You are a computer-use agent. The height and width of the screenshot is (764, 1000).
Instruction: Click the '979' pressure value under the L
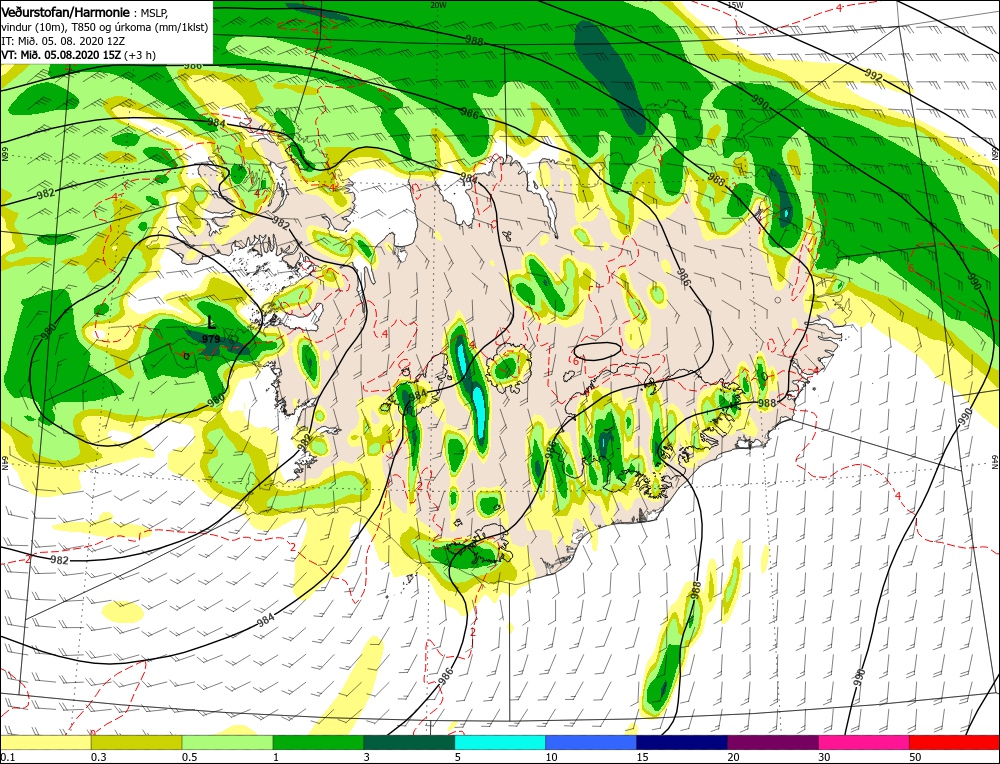pyautogui.click(x=211, y=339)
